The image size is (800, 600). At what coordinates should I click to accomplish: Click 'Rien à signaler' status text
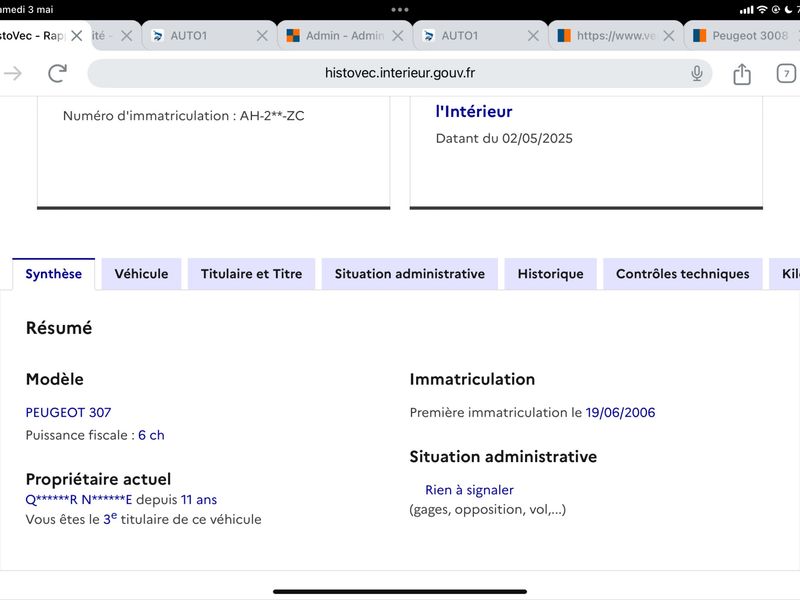[x=469, y=490]
